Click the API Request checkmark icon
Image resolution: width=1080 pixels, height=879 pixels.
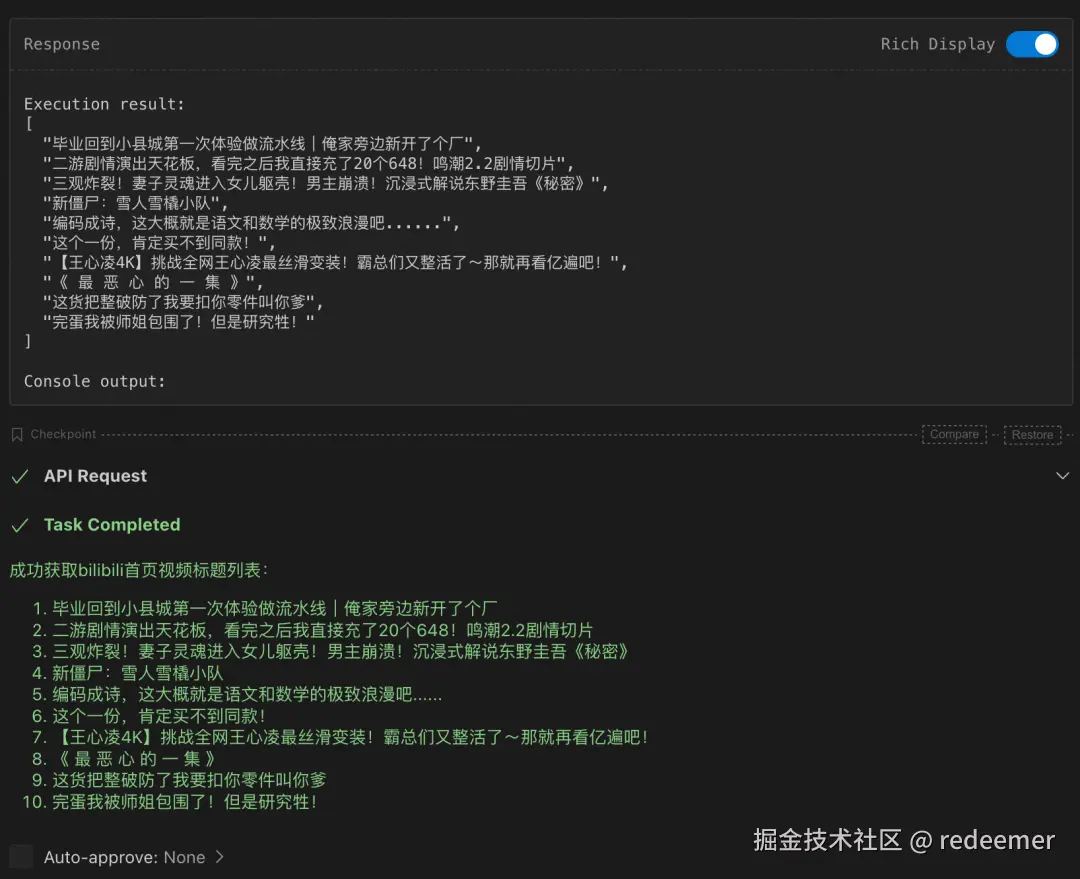(20, 477)
